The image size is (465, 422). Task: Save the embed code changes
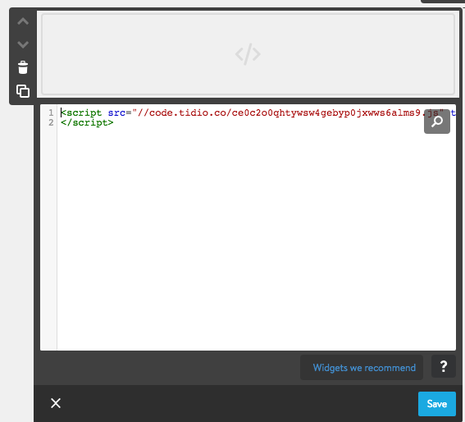tap(437, 404)
